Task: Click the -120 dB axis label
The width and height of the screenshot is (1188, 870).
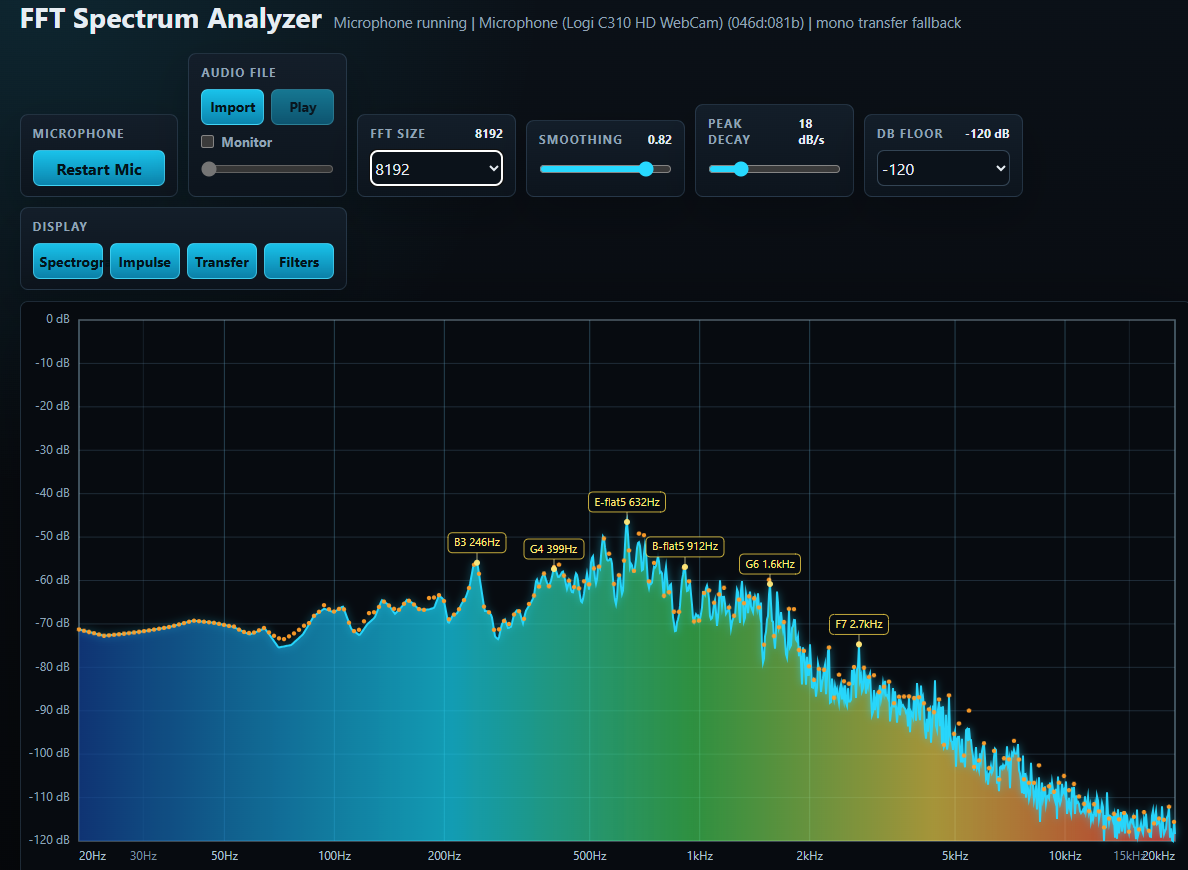Action: pos(49,840)
